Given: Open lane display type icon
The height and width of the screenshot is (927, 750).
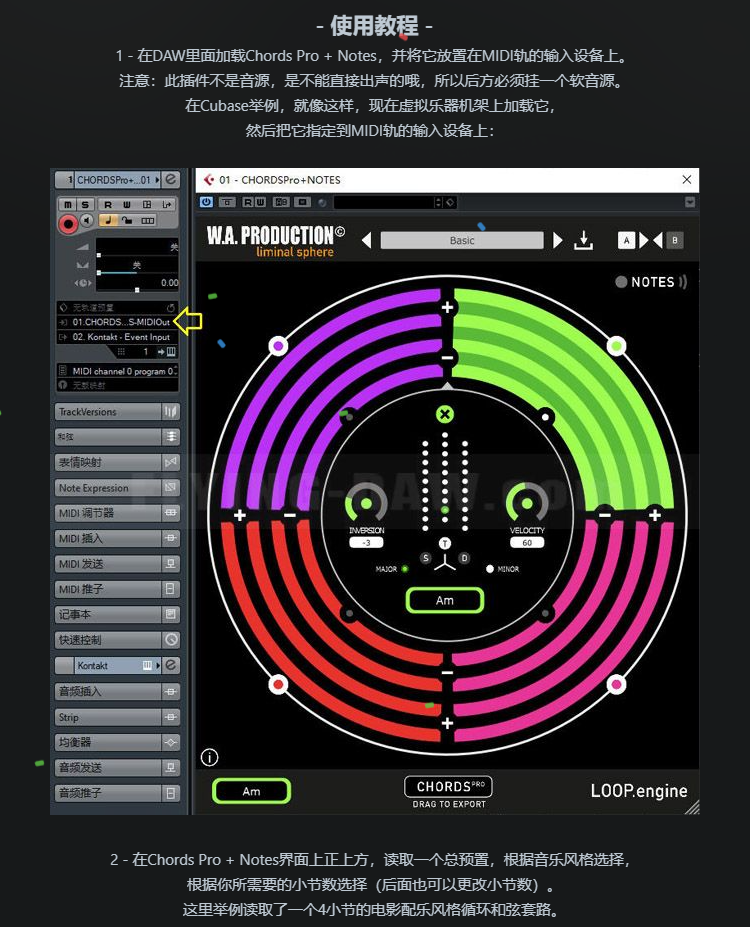Looking at the screenshot, I should click(x=148, y=221).
